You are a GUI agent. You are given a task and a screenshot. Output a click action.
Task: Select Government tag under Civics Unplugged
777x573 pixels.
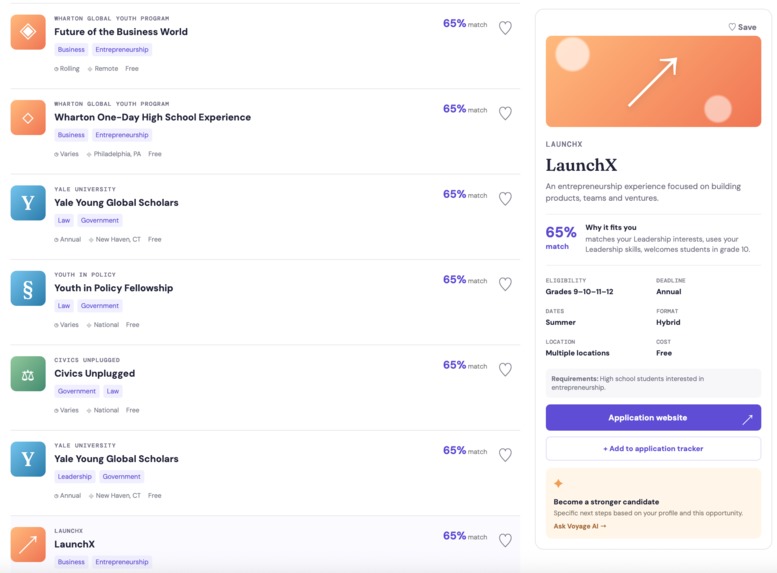click(77, 391)
